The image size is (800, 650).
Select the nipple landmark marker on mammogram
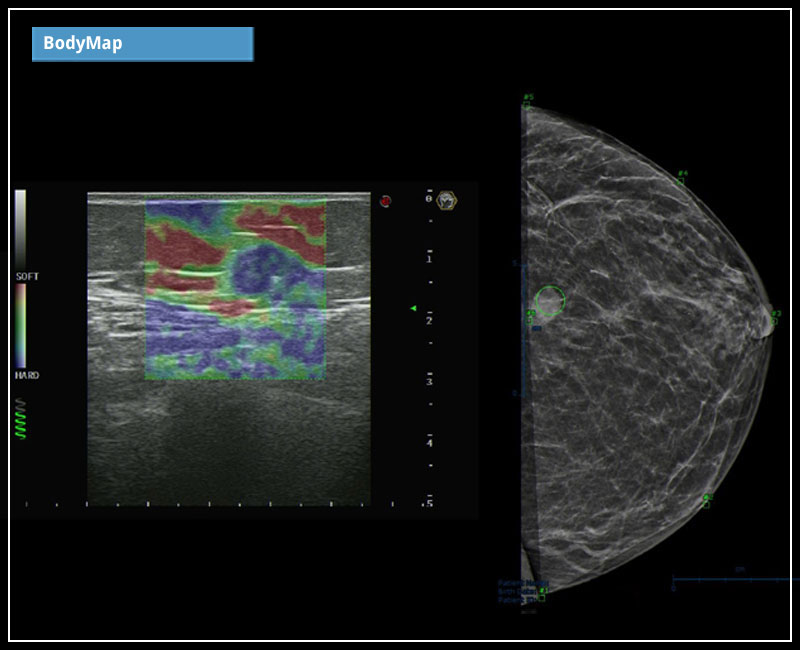point(773,316)
